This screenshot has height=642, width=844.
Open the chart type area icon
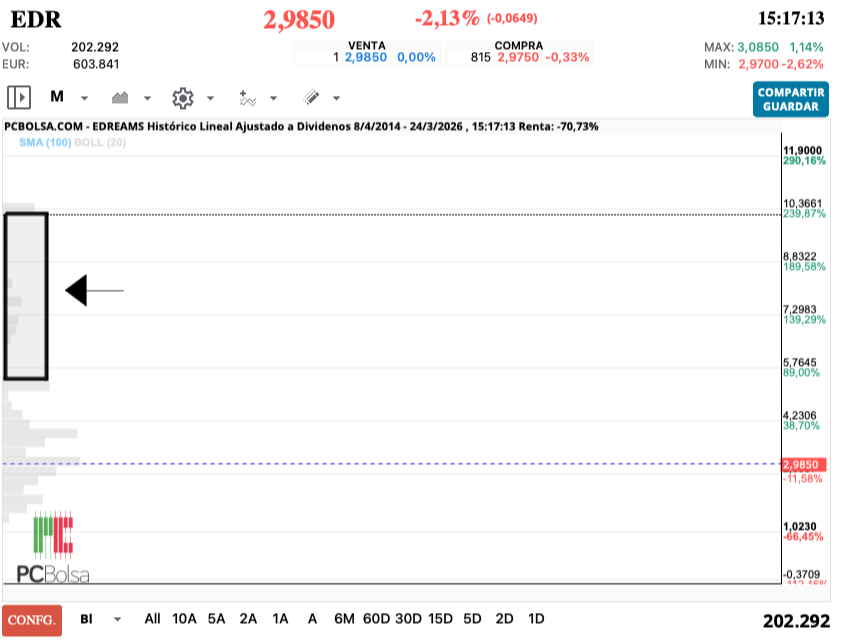tap(121, 98)
